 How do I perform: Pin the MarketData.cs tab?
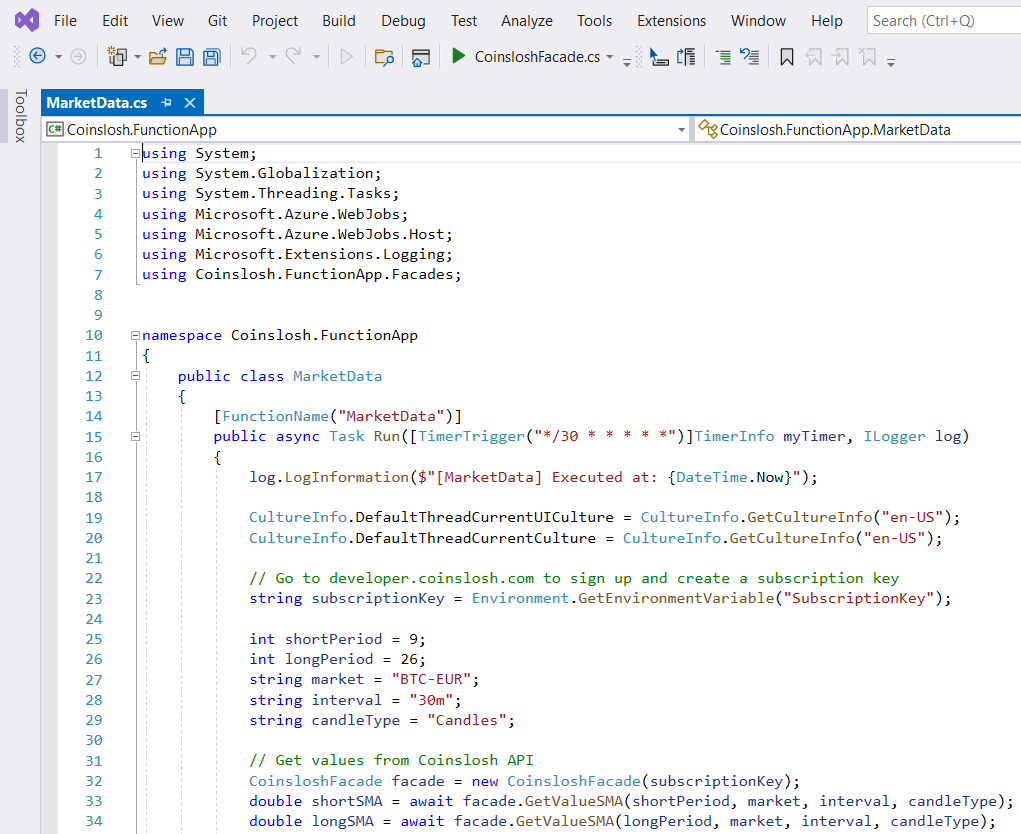coord(167,102)
